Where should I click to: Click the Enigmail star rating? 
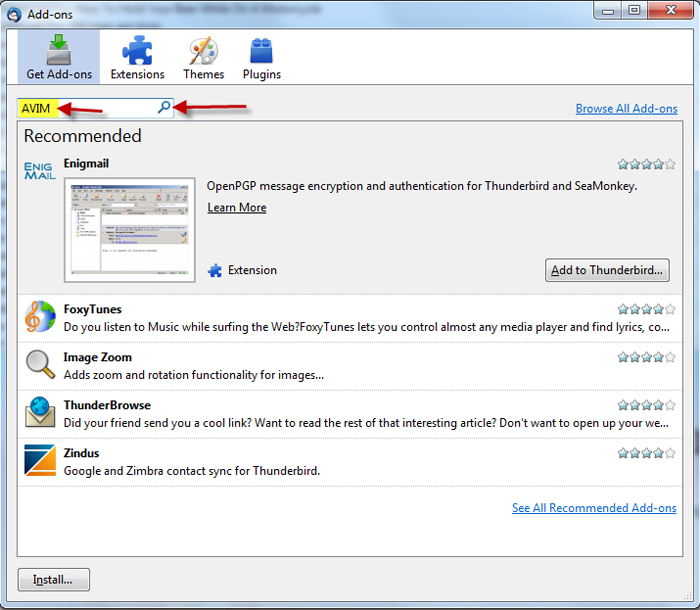coord(646,164)
